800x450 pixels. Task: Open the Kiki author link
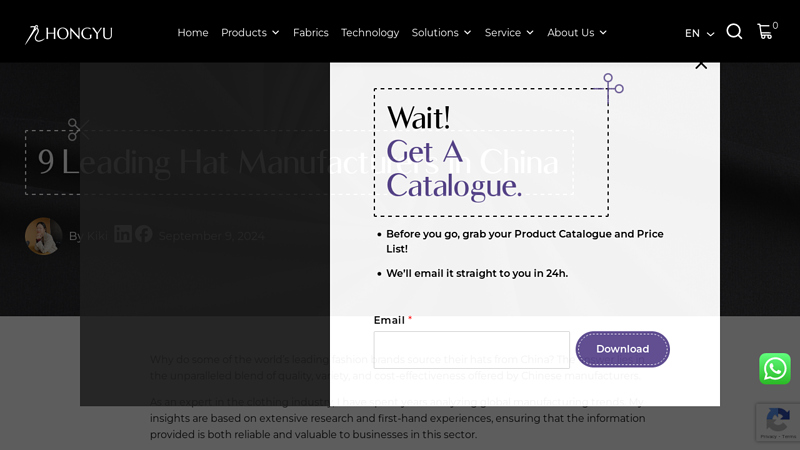click(97, 236)
